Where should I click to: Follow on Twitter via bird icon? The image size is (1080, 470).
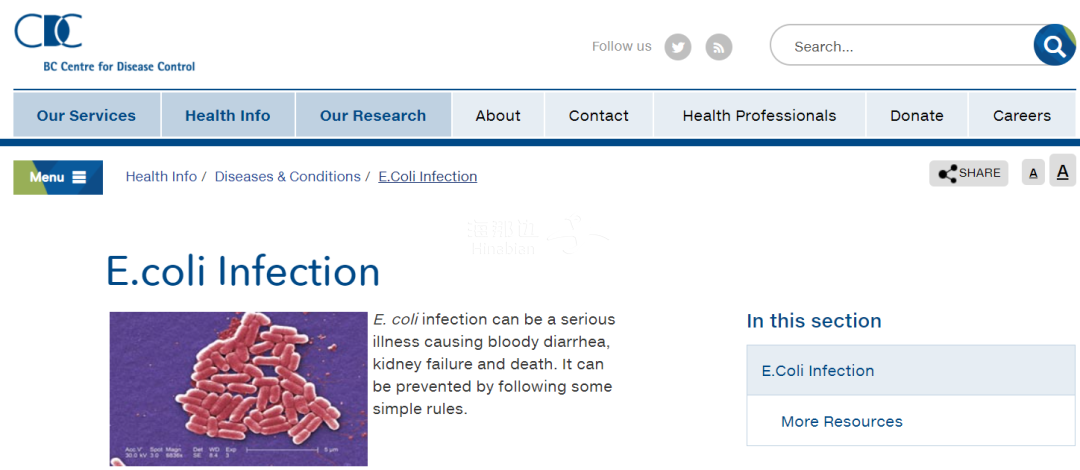[x=678, y=47]
